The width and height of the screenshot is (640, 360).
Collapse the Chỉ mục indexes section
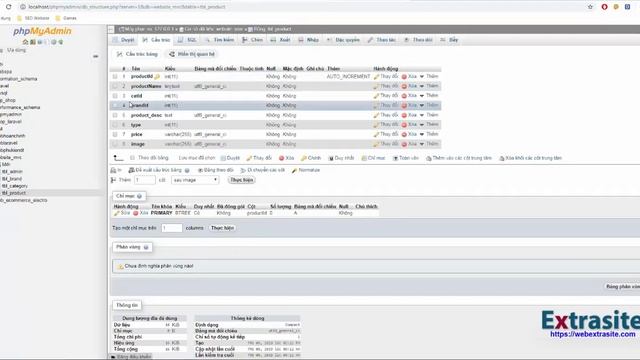click(129, 196)
